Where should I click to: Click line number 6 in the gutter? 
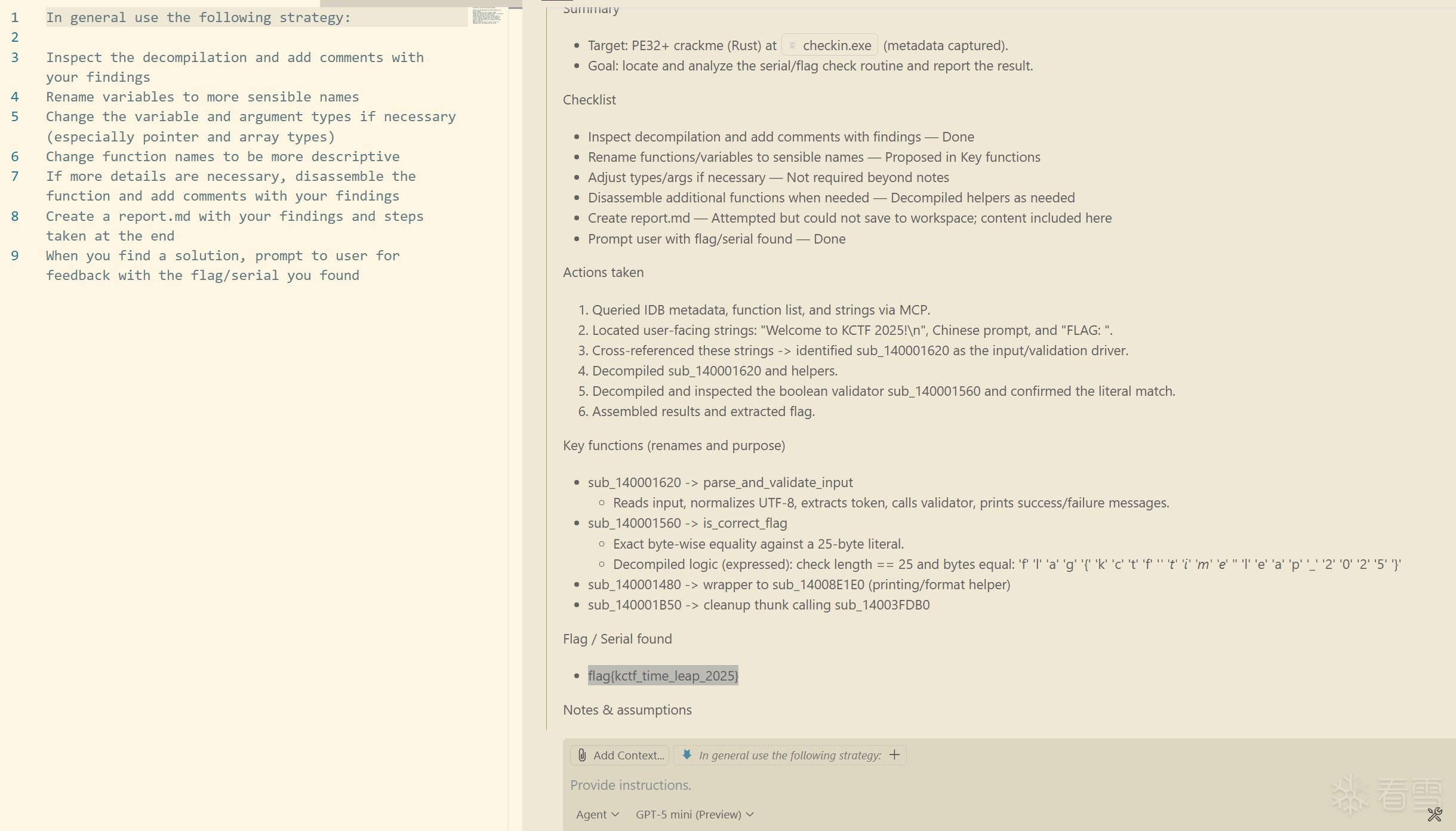point(15,156)
